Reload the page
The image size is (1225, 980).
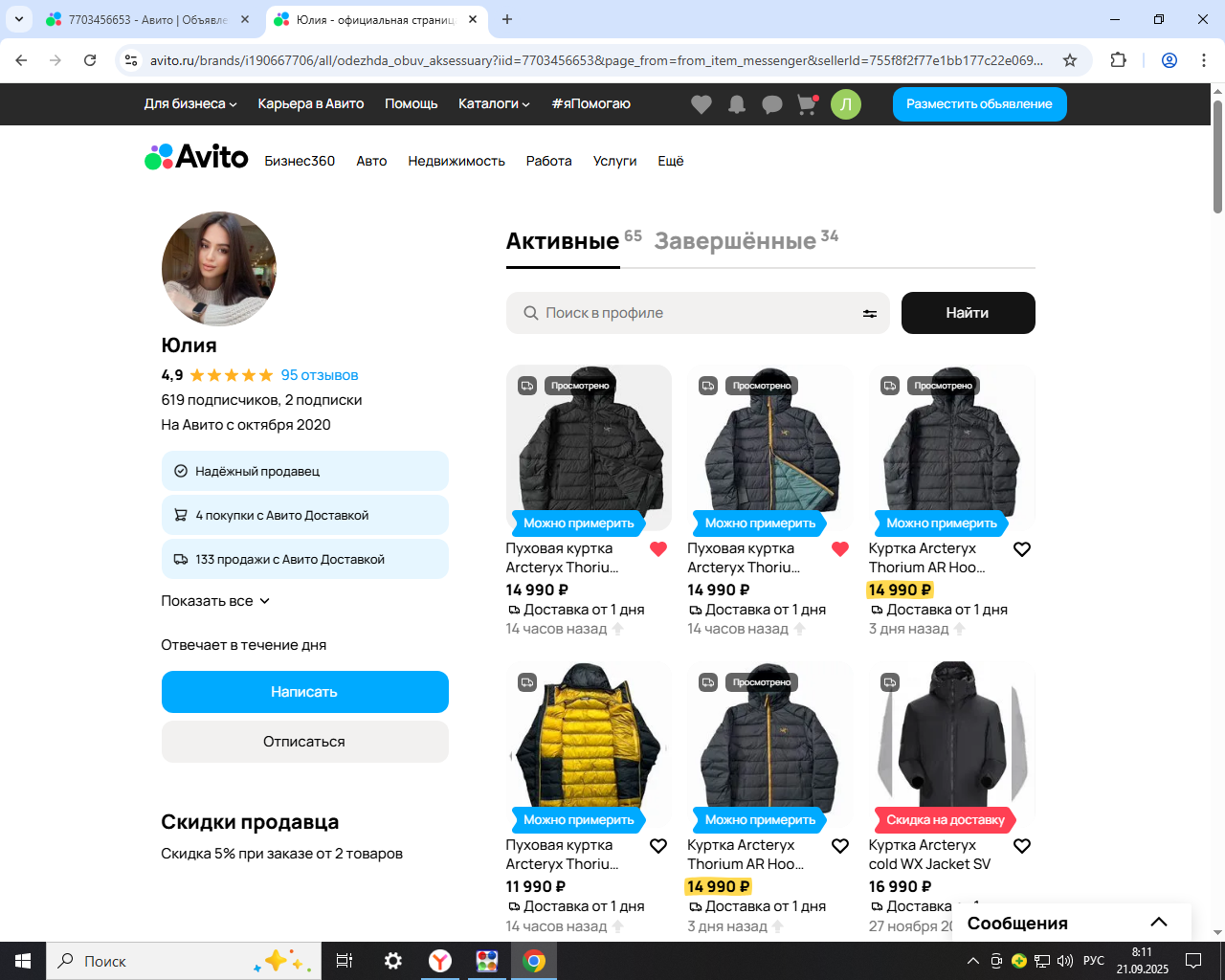pos(90,60)
